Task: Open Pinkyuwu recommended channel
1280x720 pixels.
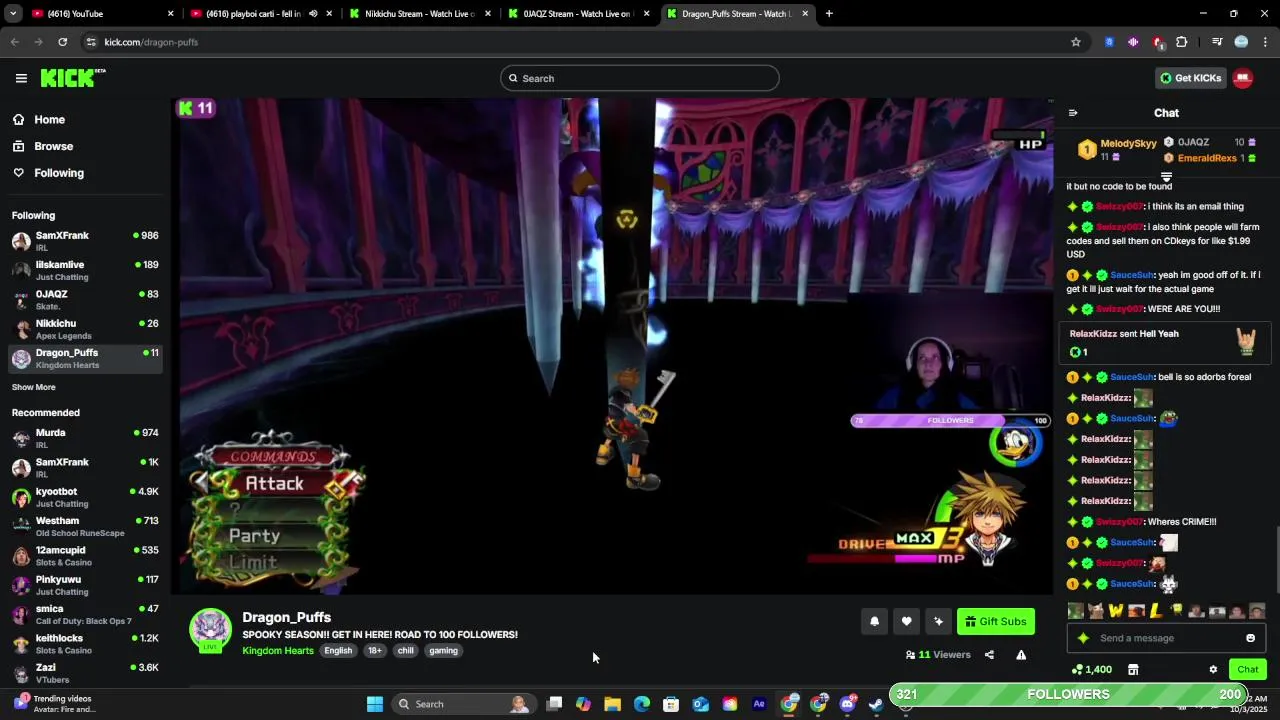Action: pyautogui.click(x=85, y=585)
